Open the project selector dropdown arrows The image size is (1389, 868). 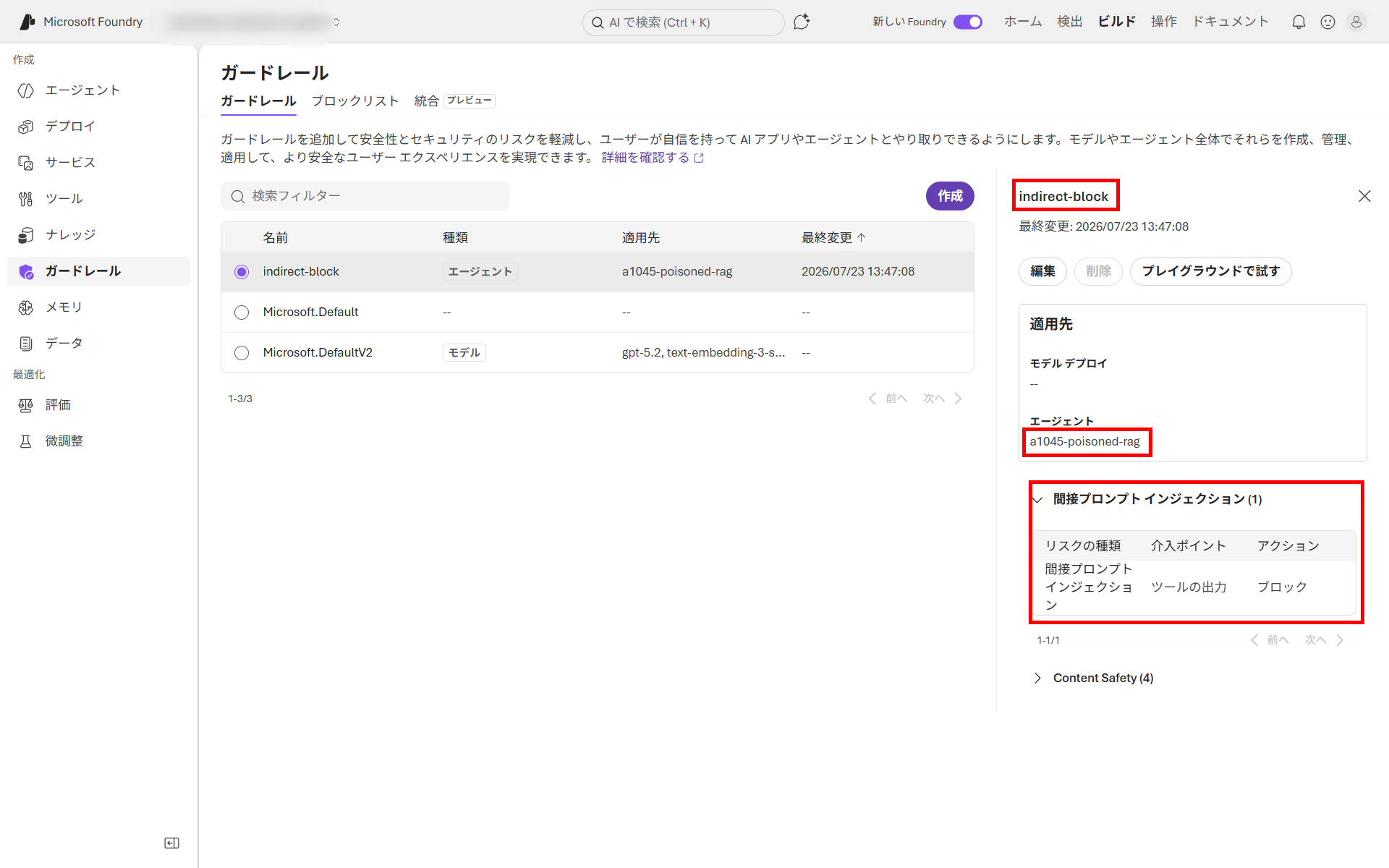[336, 22]
